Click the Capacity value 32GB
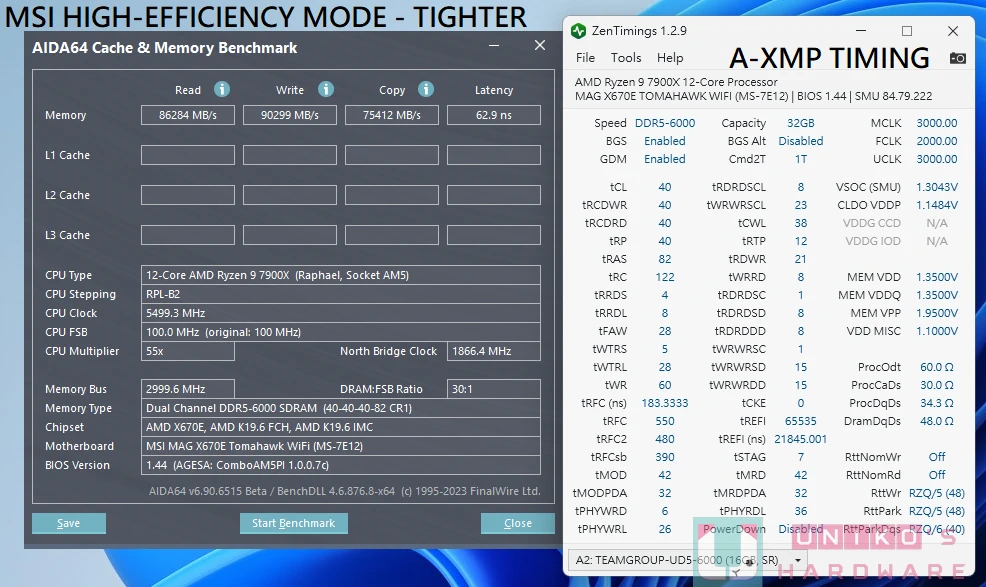Image resolution: width=986 pixels, height=587 pixels. [x=800, y=123]
